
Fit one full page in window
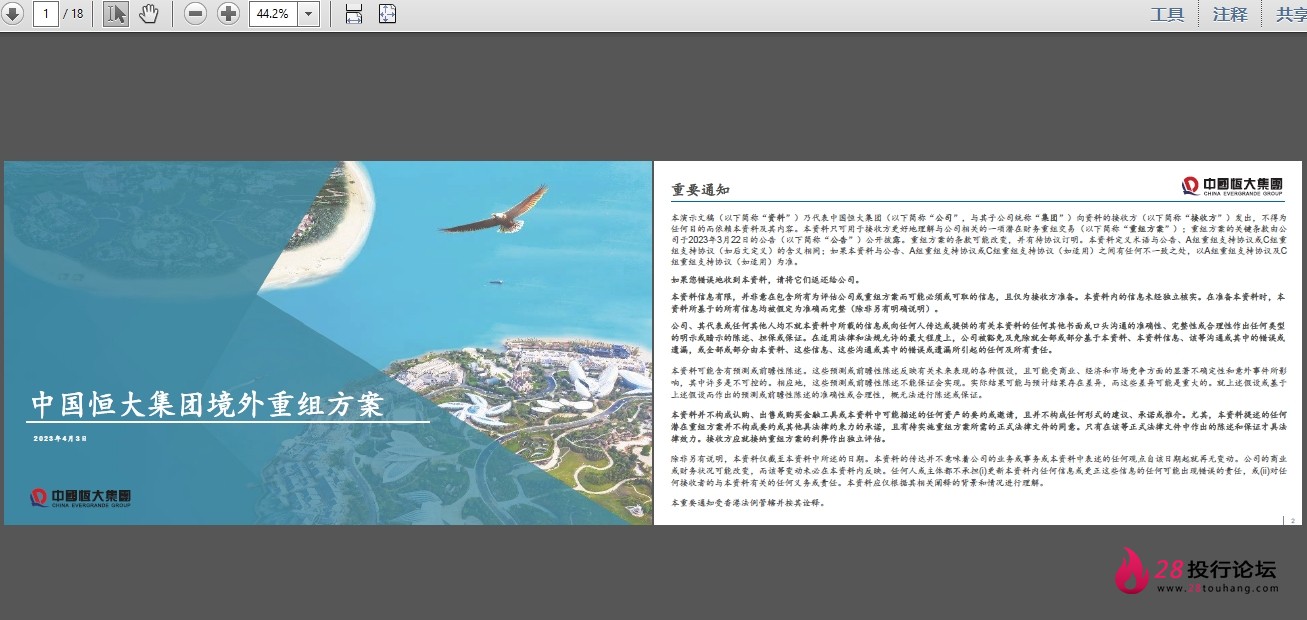pos(387,14)
